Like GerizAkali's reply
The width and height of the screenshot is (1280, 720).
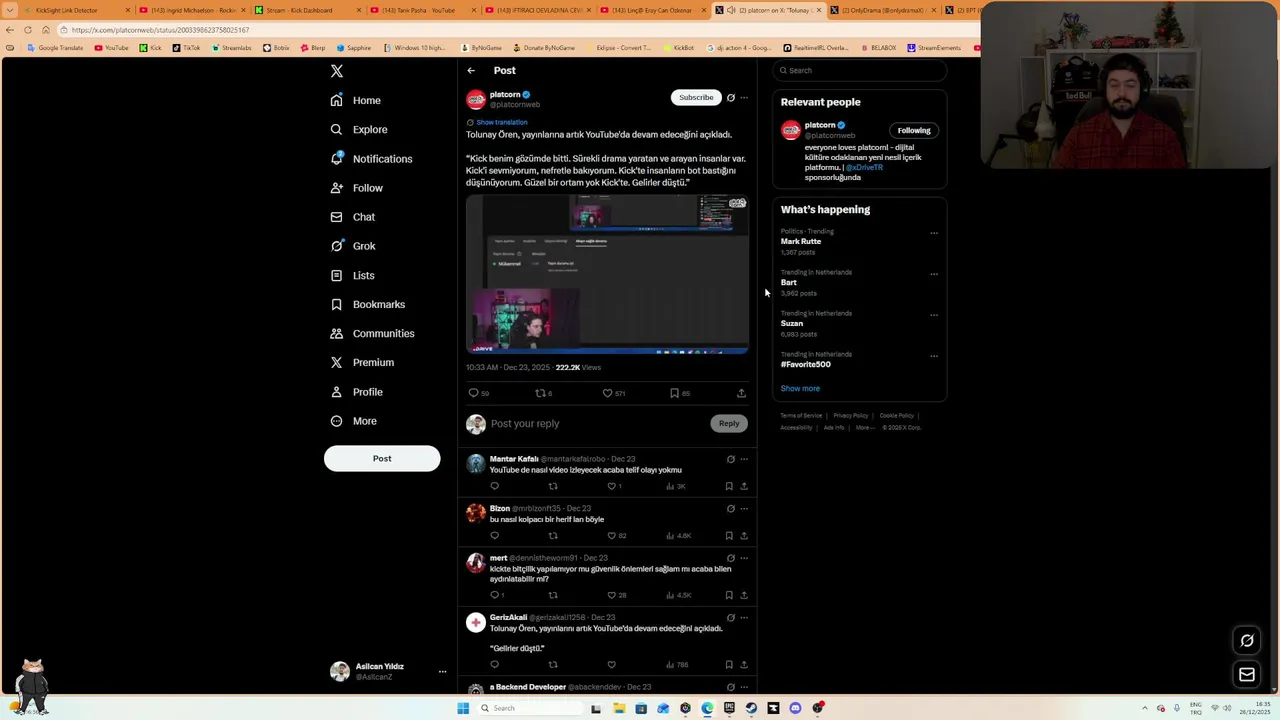tap(612, 664)
